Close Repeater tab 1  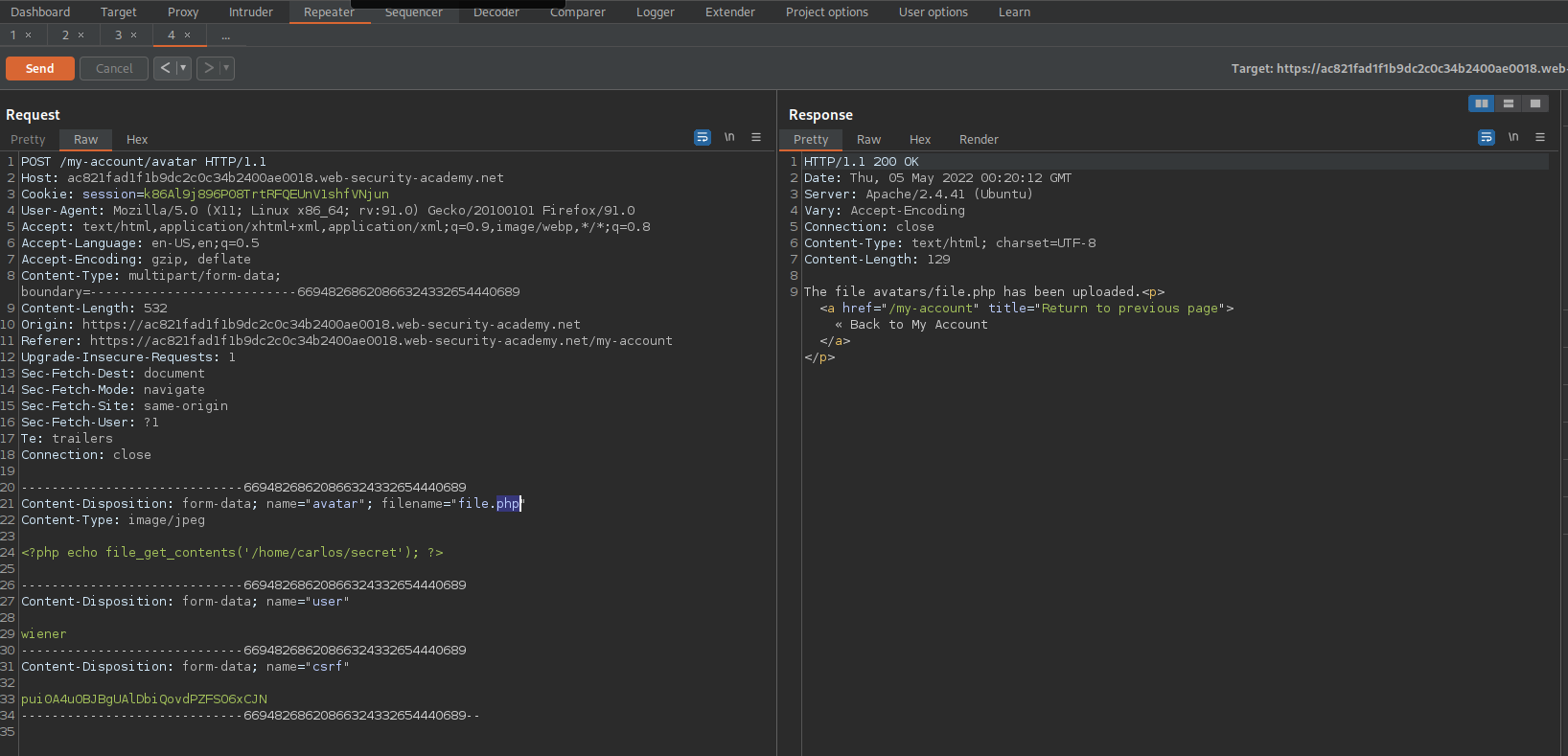(x=29, y=35)
